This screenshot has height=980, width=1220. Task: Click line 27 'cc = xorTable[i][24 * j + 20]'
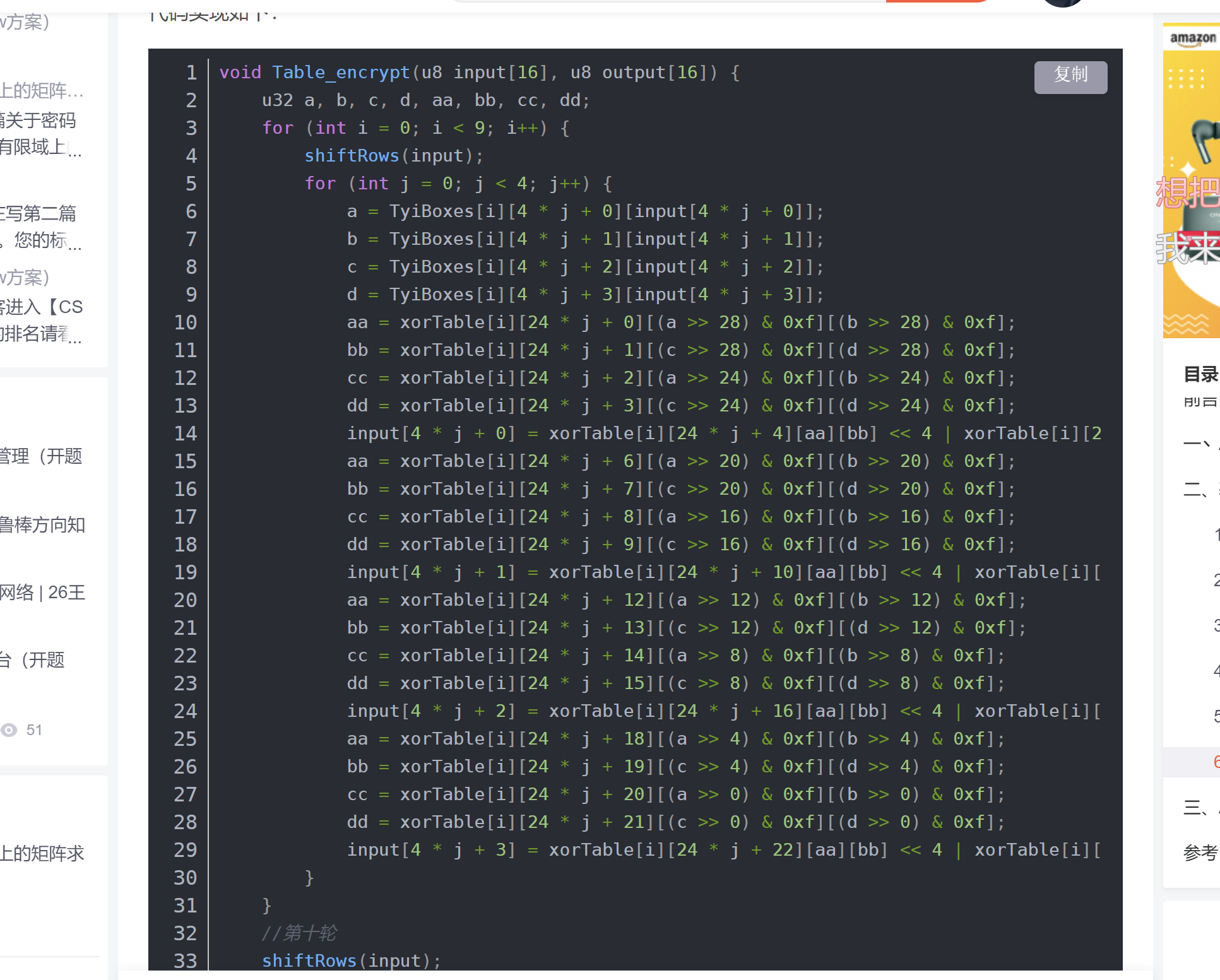click(x=675, y=794)
